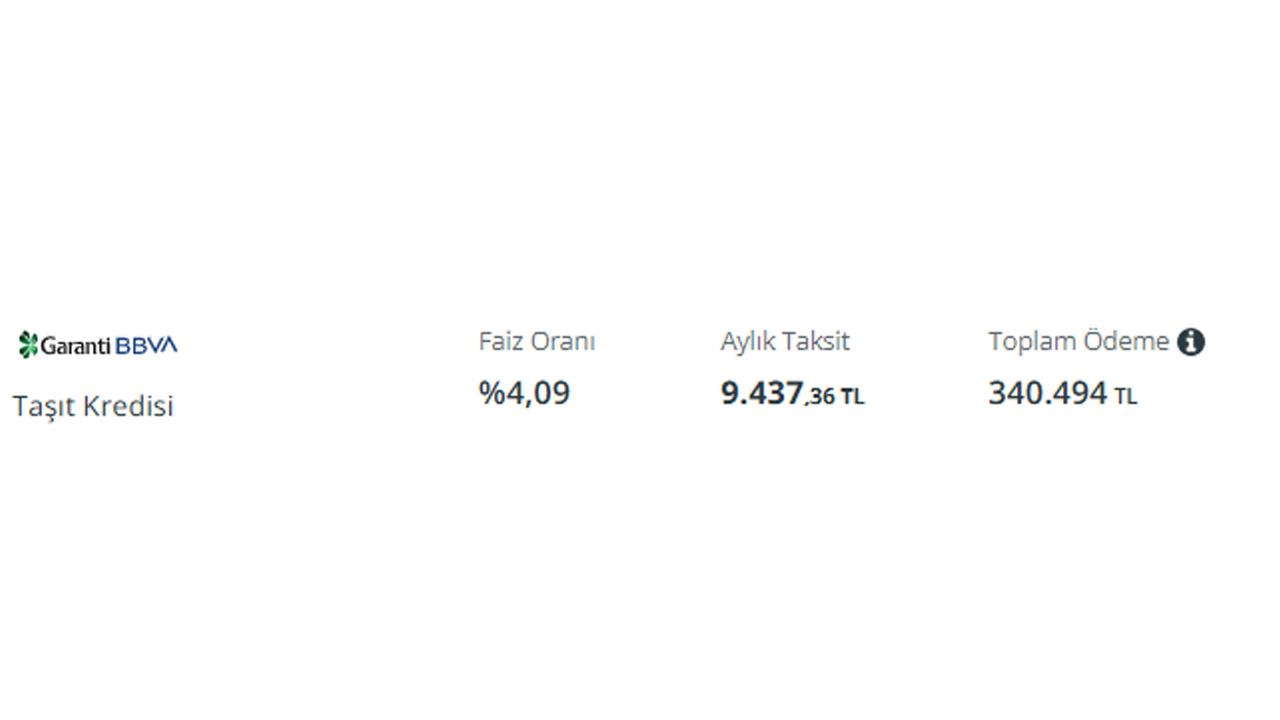Click the green clover Garanti logo icon

click(x=28, y=345)
